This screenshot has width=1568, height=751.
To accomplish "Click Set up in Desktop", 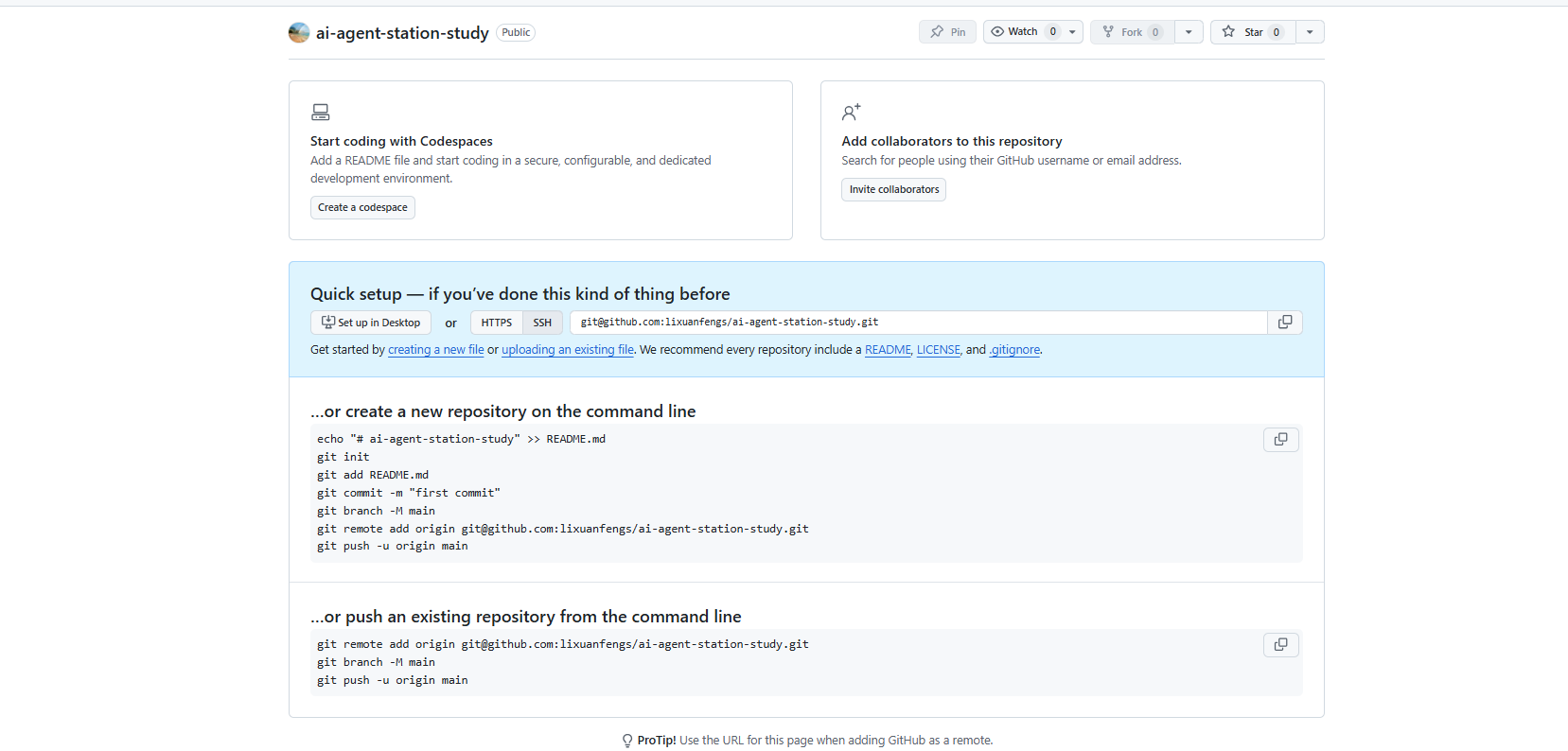I will (x=371, y=323).
